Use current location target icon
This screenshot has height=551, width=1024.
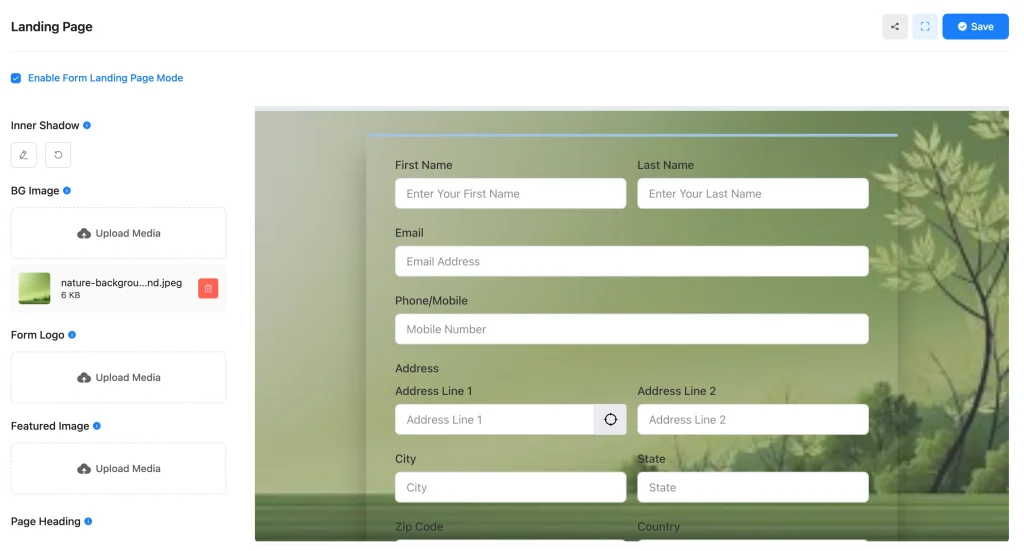[611, 420]
